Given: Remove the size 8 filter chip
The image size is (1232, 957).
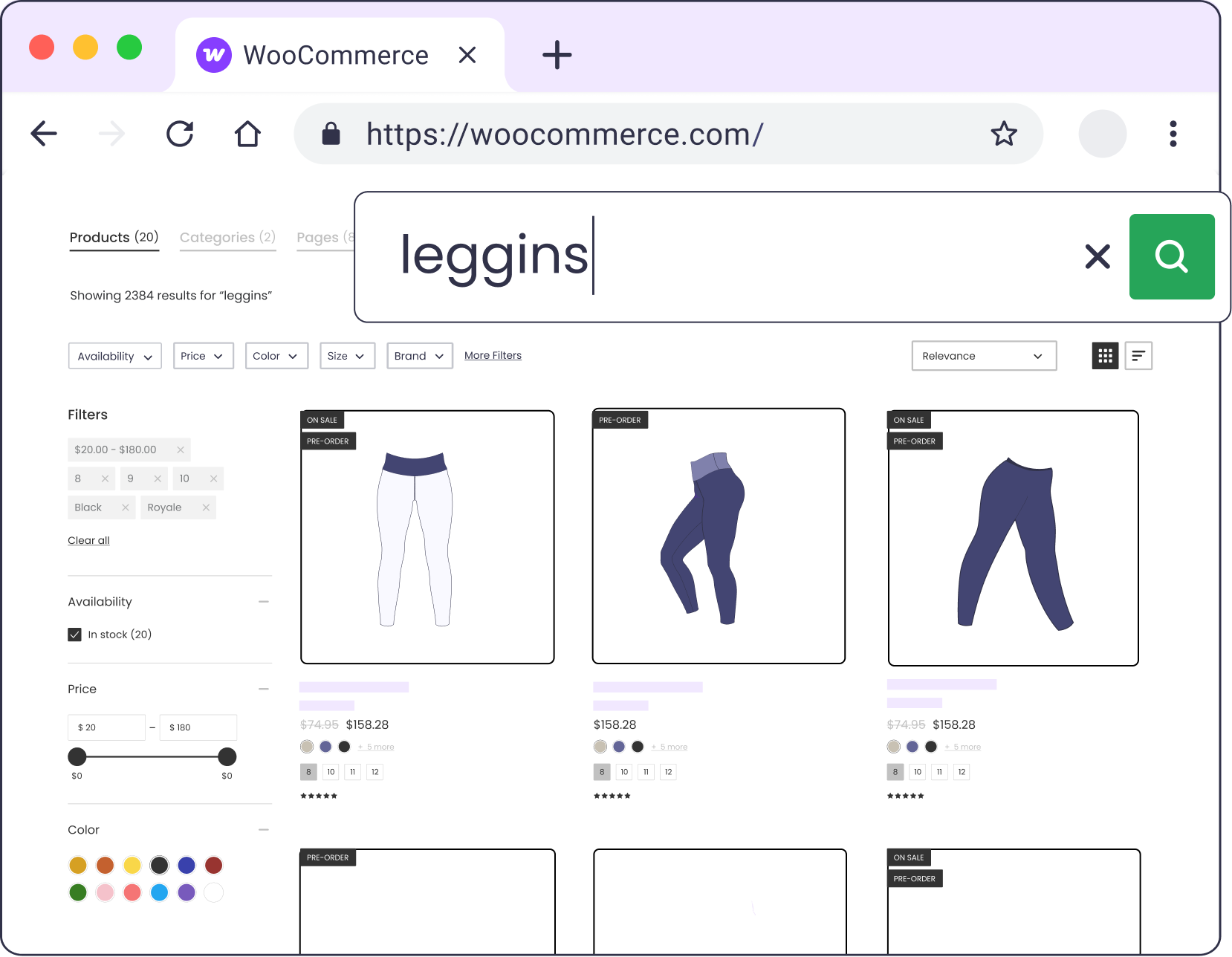Looking at the screenshot, I should 105,478.
